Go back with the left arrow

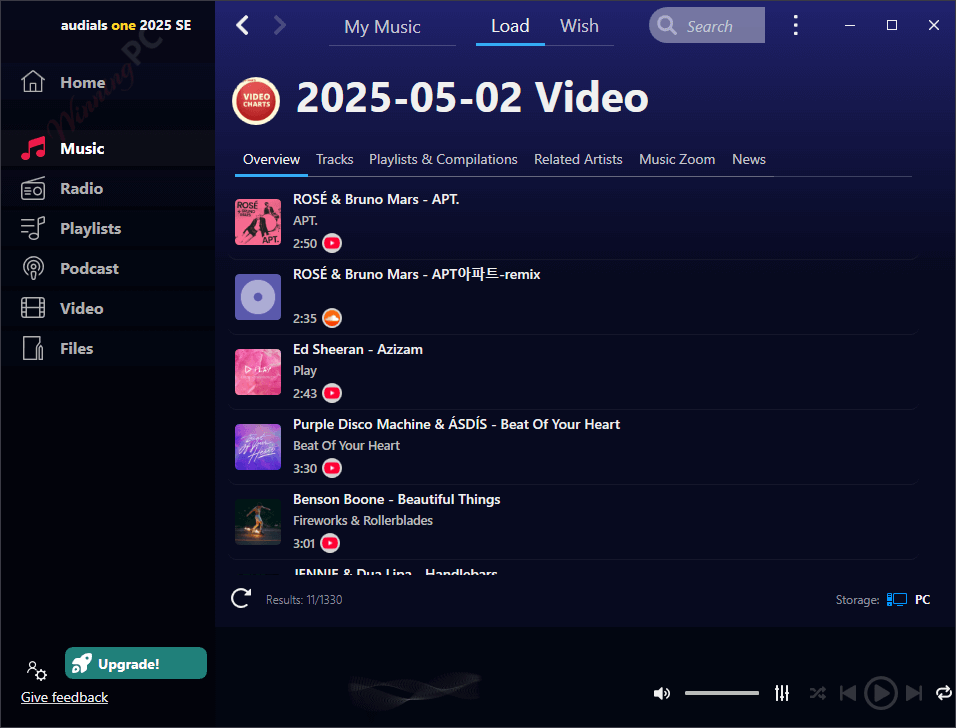[x=243, y=26]
